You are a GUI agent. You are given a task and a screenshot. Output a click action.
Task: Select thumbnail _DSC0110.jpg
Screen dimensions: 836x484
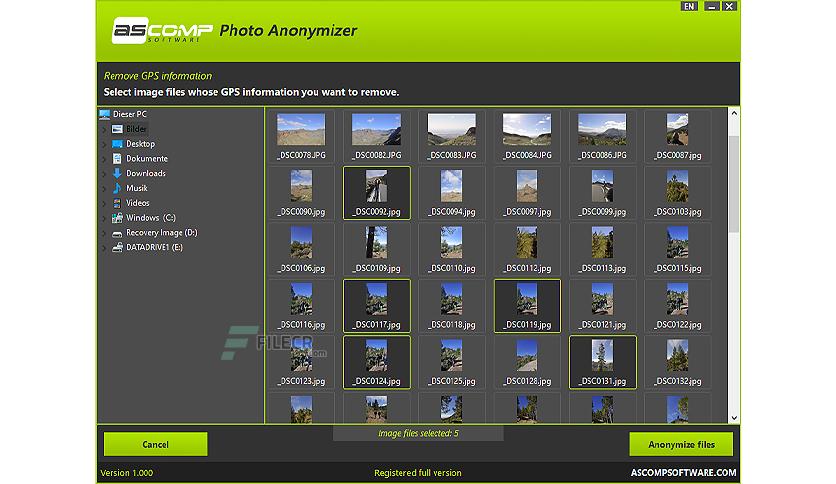click(452, 249)
